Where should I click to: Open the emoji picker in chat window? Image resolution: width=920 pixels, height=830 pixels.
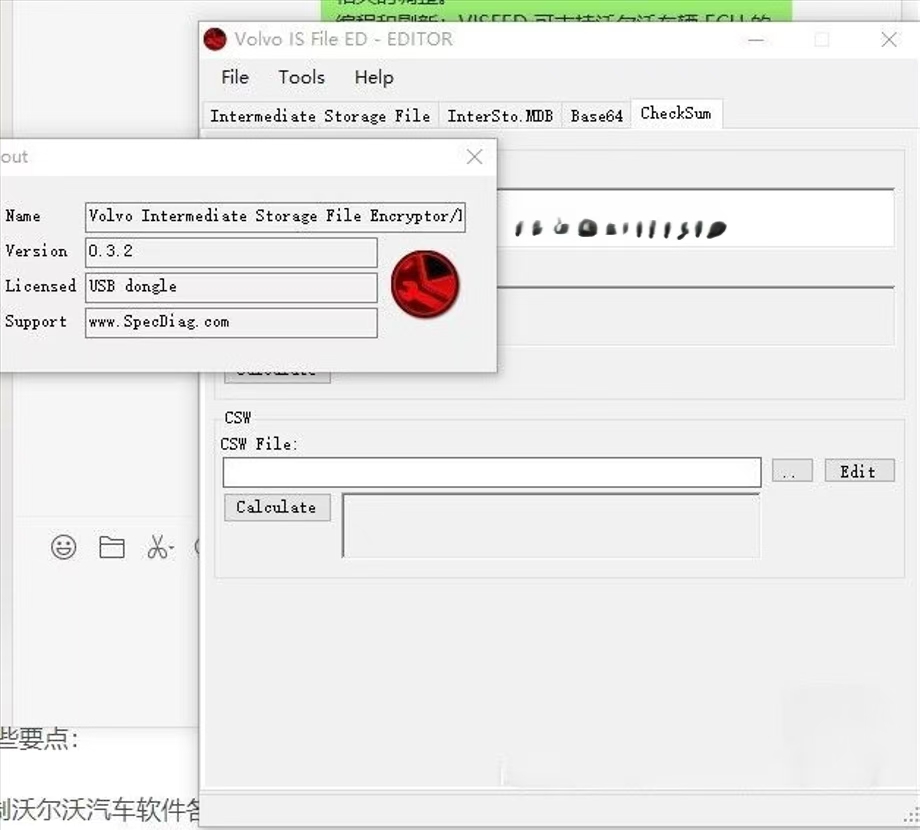[x=63, y=547]
